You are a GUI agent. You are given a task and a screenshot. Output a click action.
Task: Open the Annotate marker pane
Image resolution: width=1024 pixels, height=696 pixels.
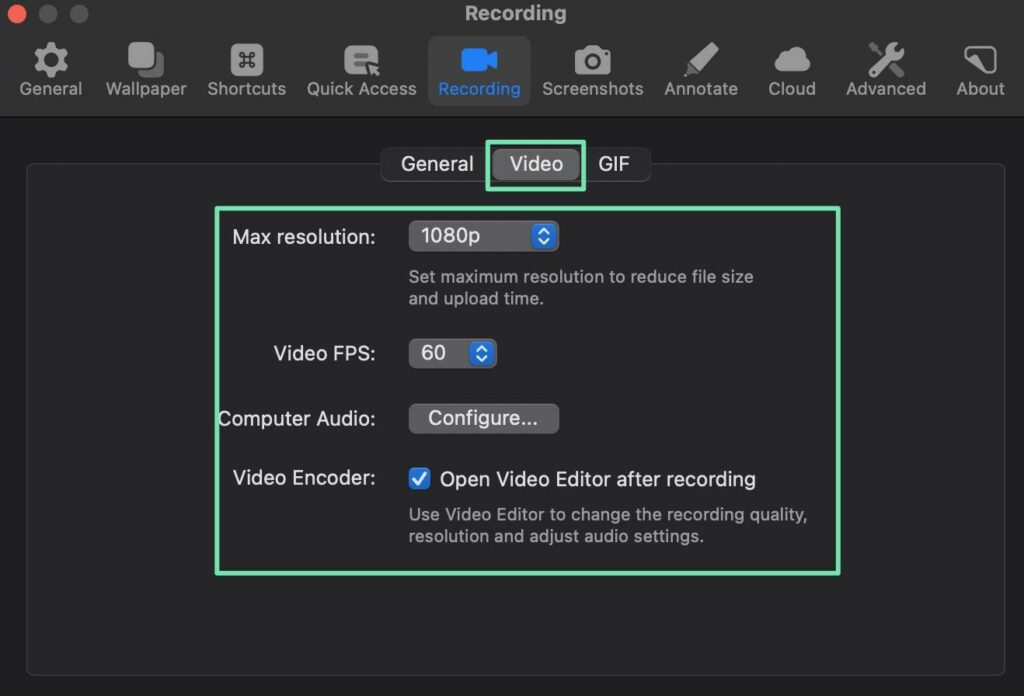tap(701, 70)
